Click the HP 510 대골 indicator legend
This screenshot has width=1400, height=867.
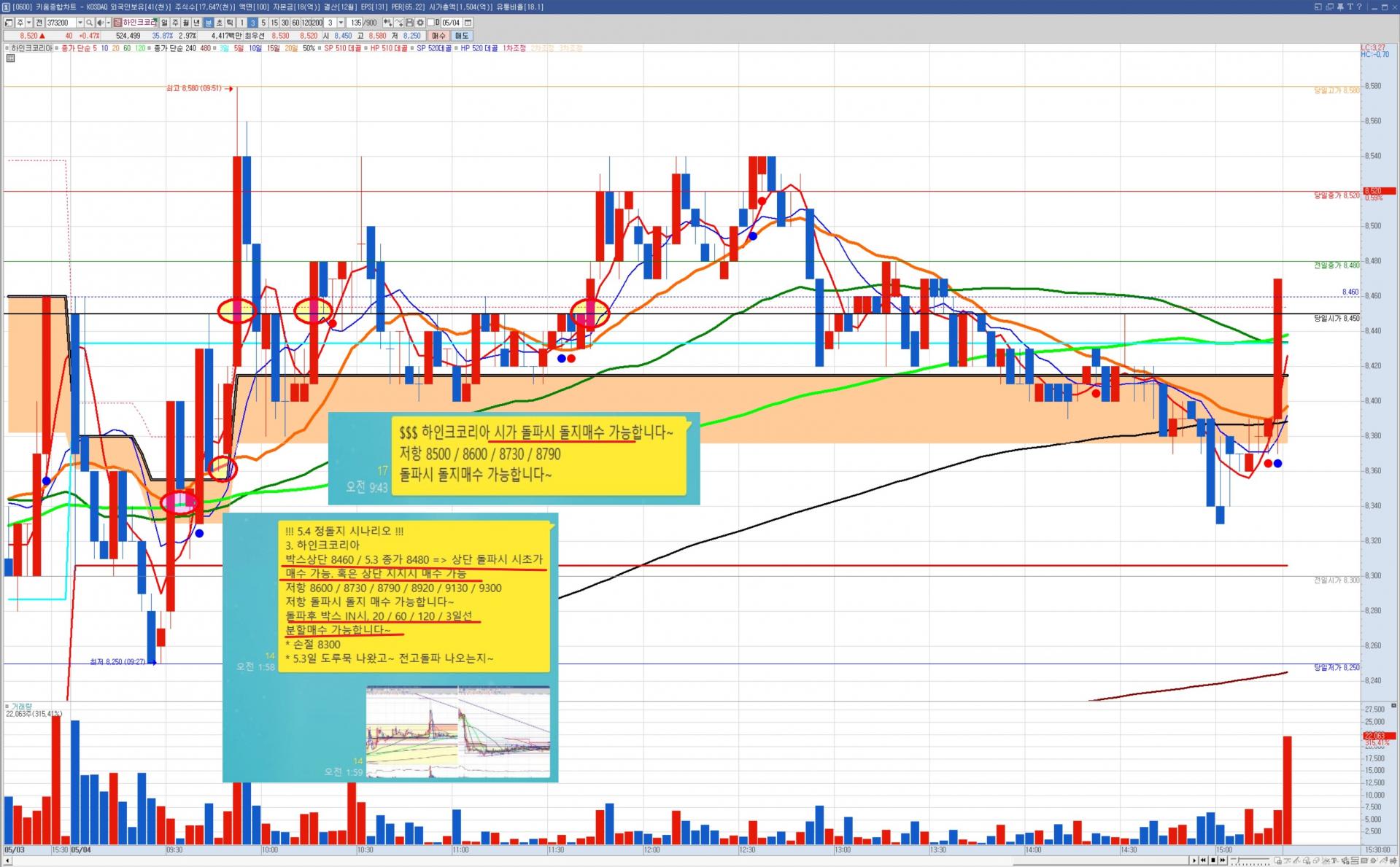pyautogui.click(x=389, y=48)
